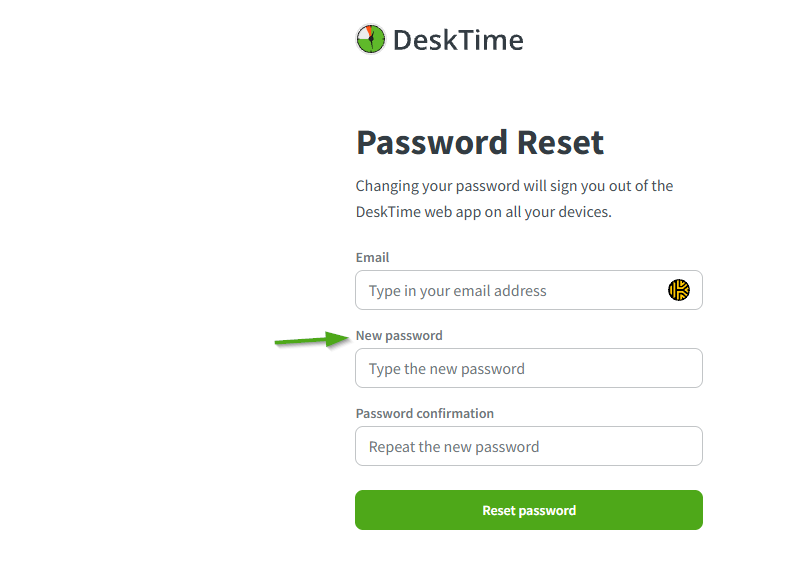Screen dimensions: 789x576
Task: Click the DeskTime wordmark text
Action: click(x=458, y=40)
